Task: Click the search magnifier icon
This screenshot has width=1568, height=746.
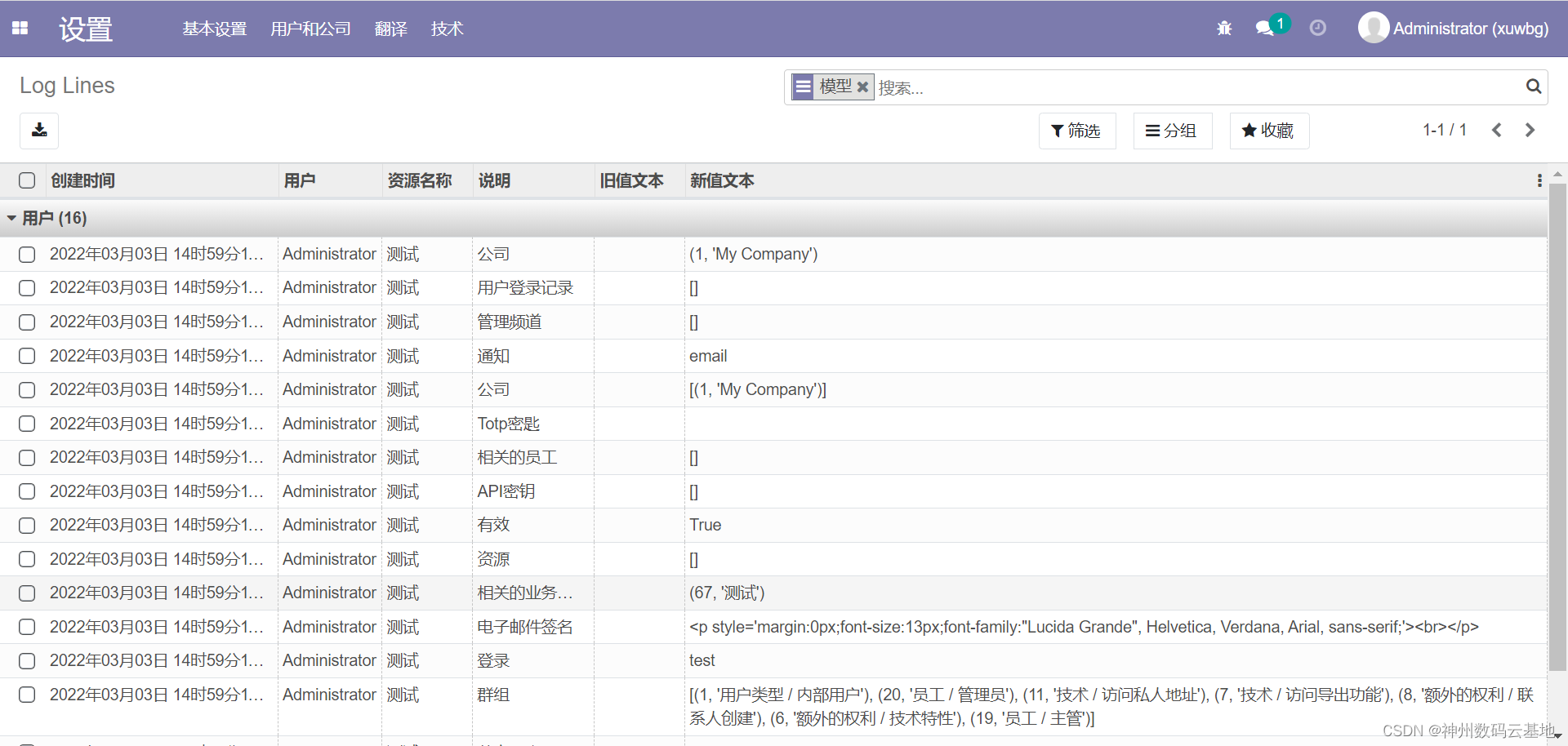Action: [1533, 87]
